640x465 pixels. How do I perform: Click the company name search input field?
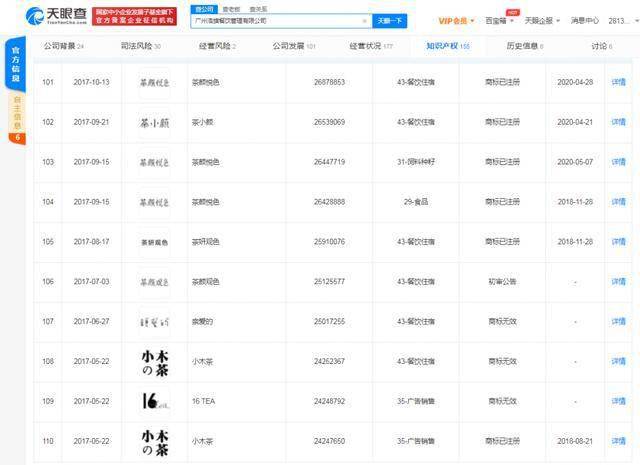[280, 20]
